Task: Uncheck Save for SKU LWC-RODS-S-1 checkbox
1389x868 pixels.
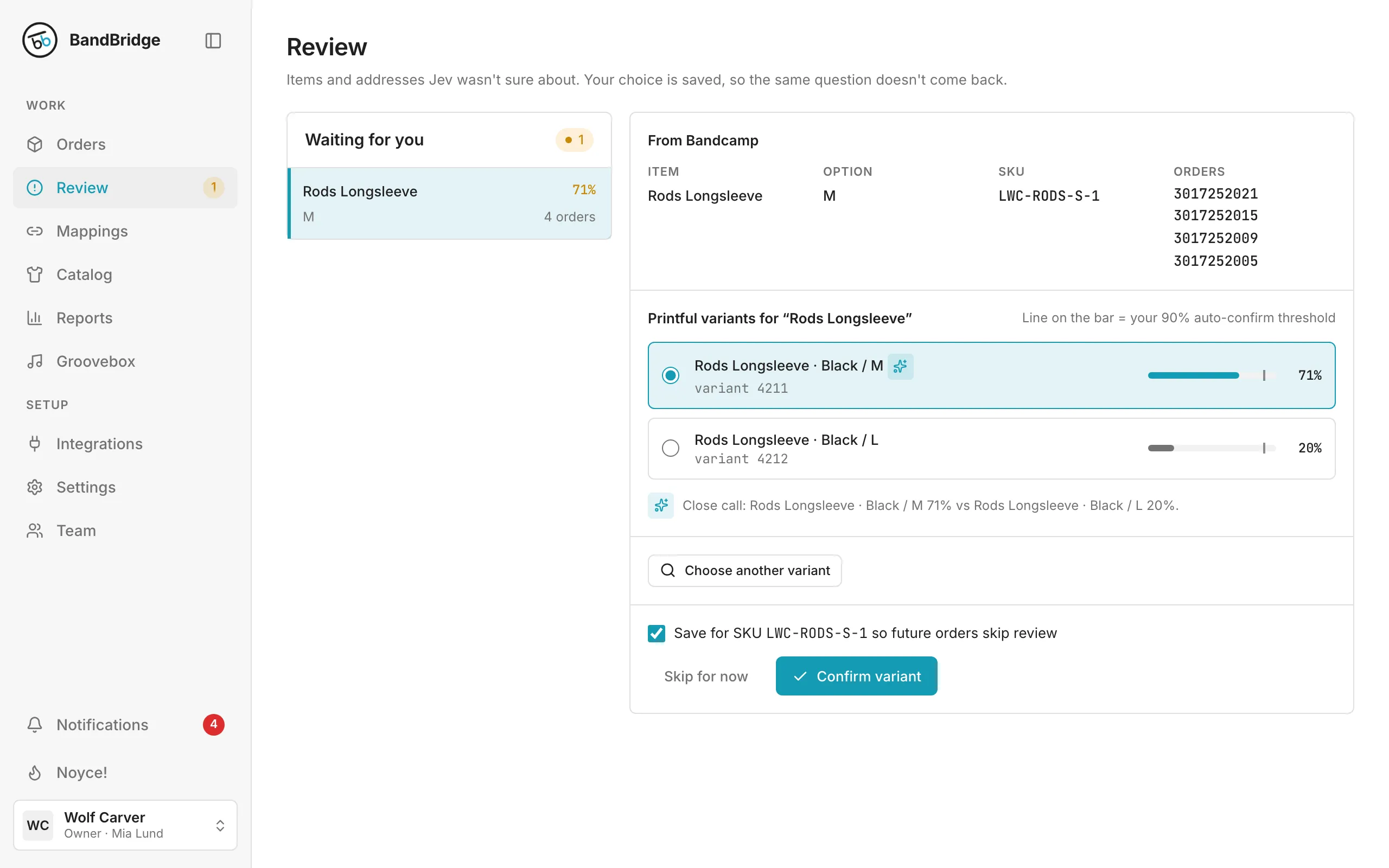Action: point(657,633)
